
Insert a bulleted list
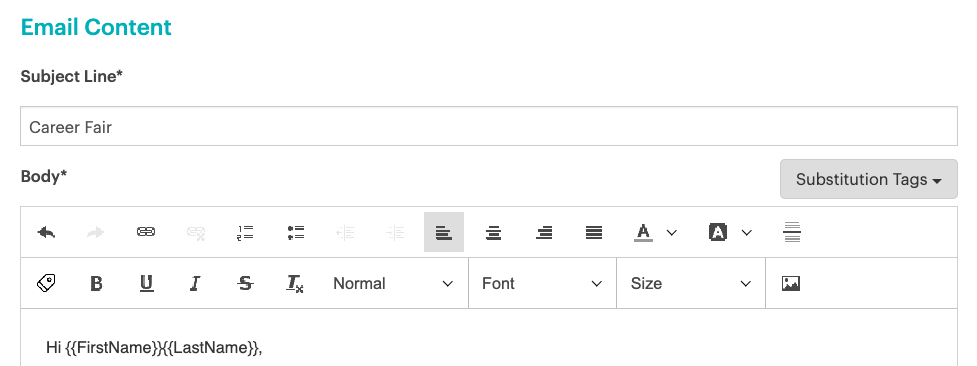[295, 233]
